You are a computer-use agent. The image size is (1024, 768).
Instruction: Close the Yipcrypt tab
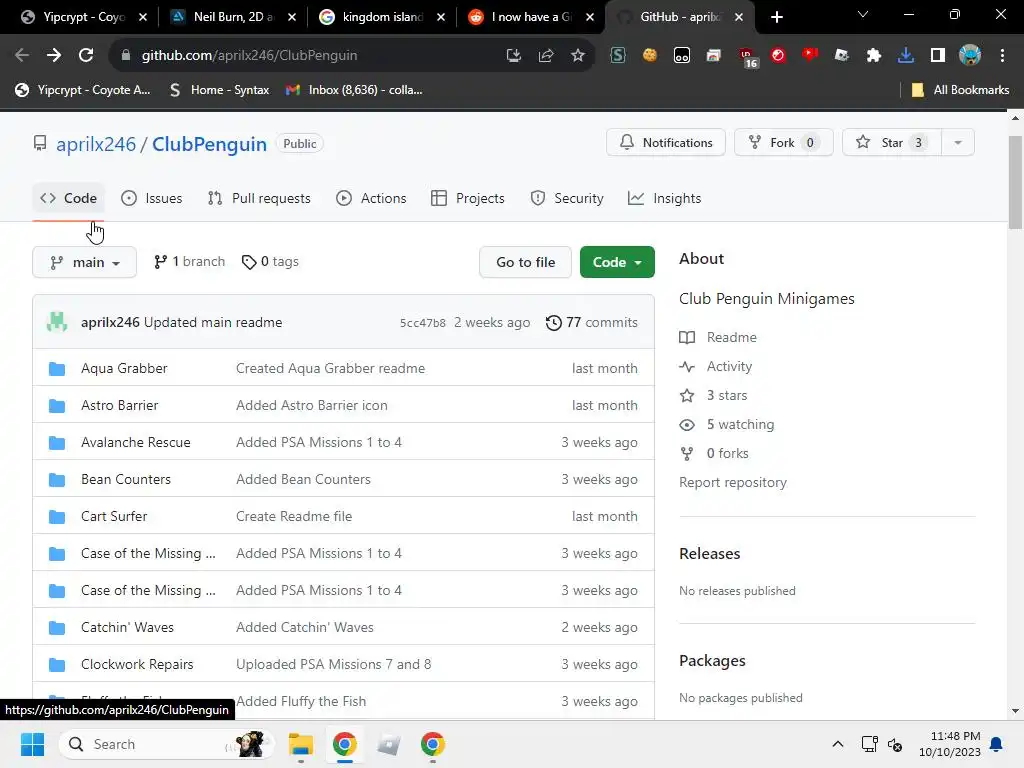tap(143, 17)
